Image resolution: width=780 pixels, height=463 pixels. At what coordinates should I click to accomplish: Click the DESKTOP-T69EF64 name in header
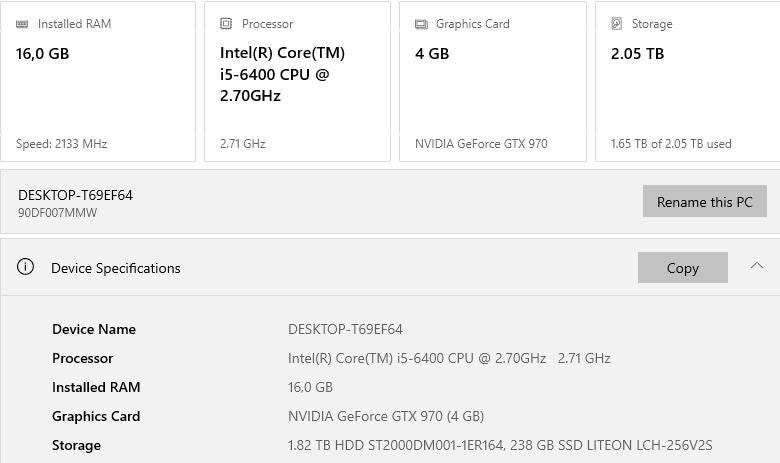(75, 195)
